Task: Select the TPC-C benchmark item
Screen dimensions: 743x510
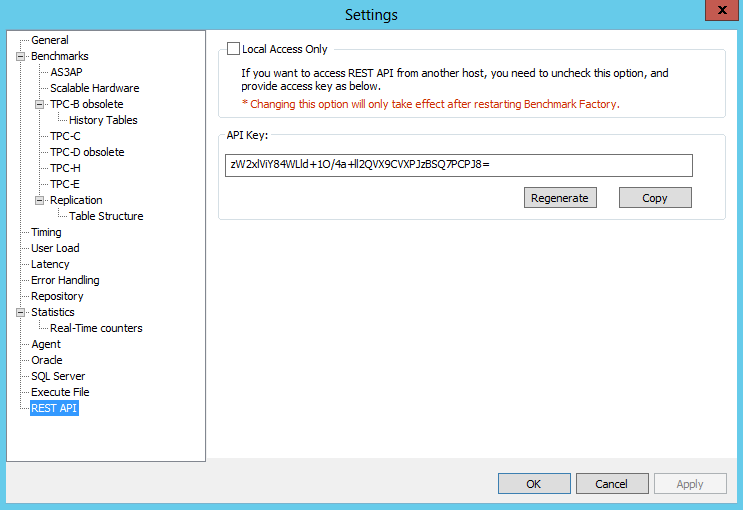Action: [x=66, y=136]
